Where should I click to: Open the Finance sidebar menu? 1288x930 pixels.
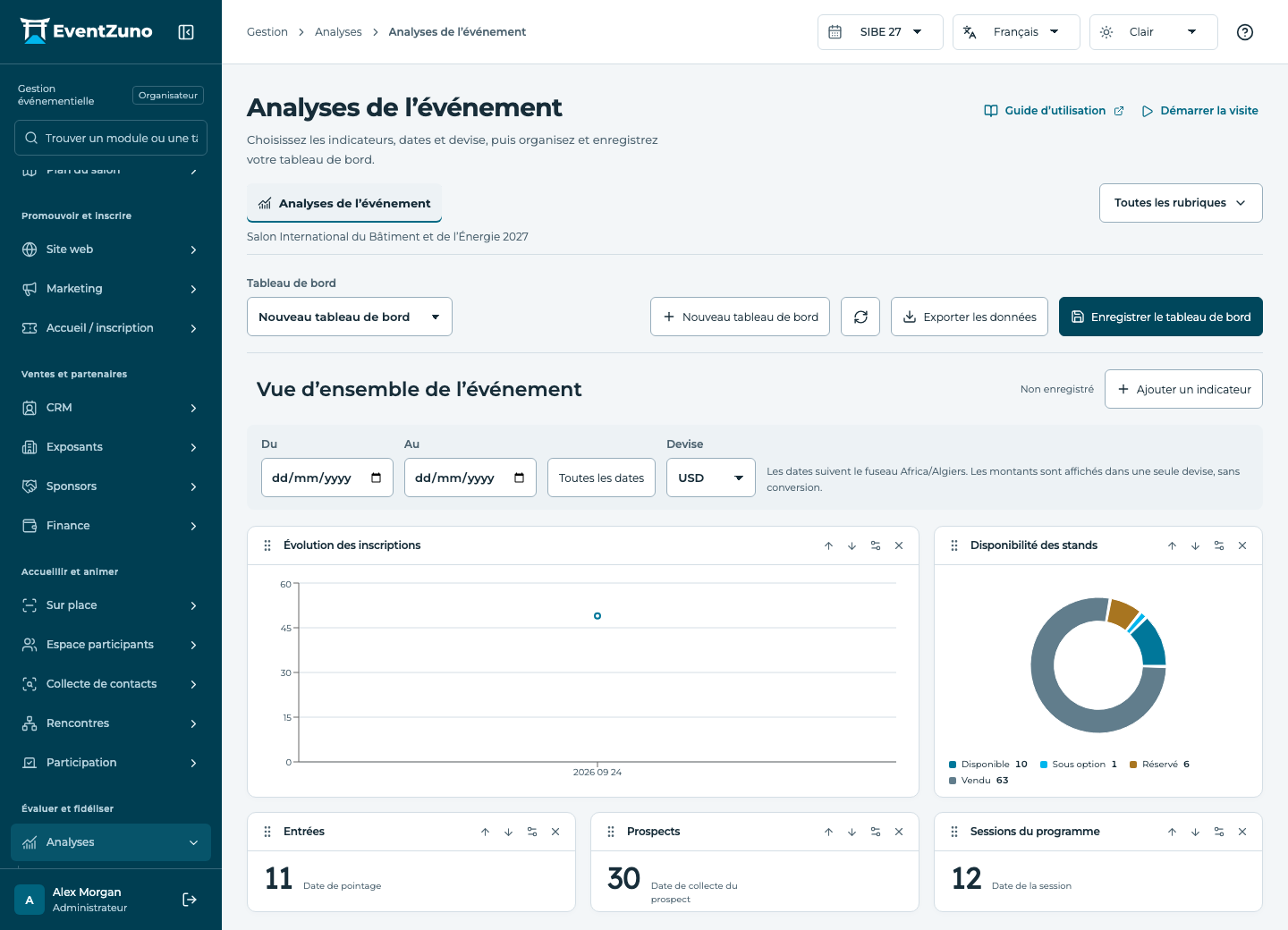pyautogui.click(x=111, y=526)
